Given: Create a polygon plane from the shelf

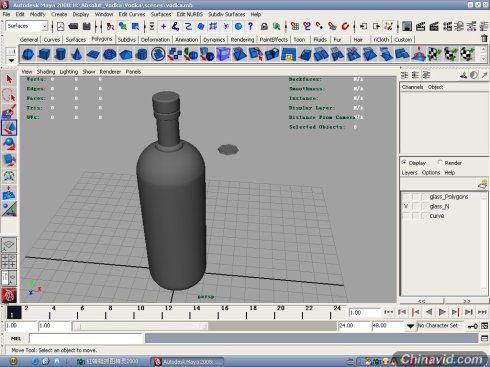Looking at the screenshot, I should [93, 54].
